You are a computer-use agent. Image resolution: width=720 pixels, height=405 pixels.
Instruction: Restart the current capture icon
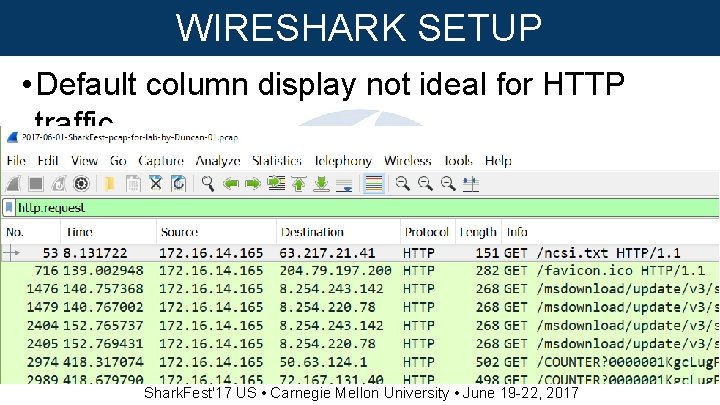tap(58, 184)
